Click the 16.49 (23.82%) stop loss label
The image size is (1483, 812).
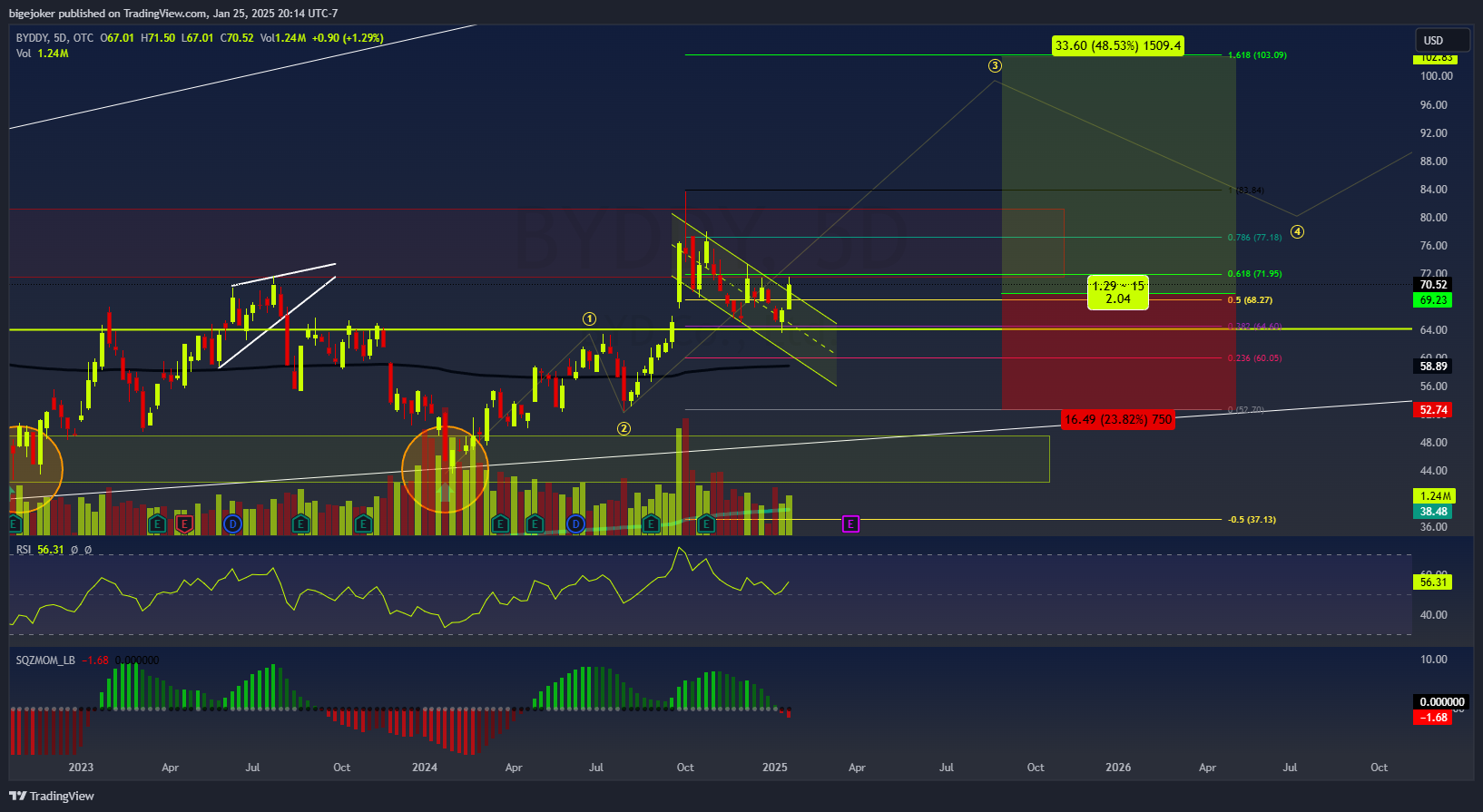[x=1118, y=419]
